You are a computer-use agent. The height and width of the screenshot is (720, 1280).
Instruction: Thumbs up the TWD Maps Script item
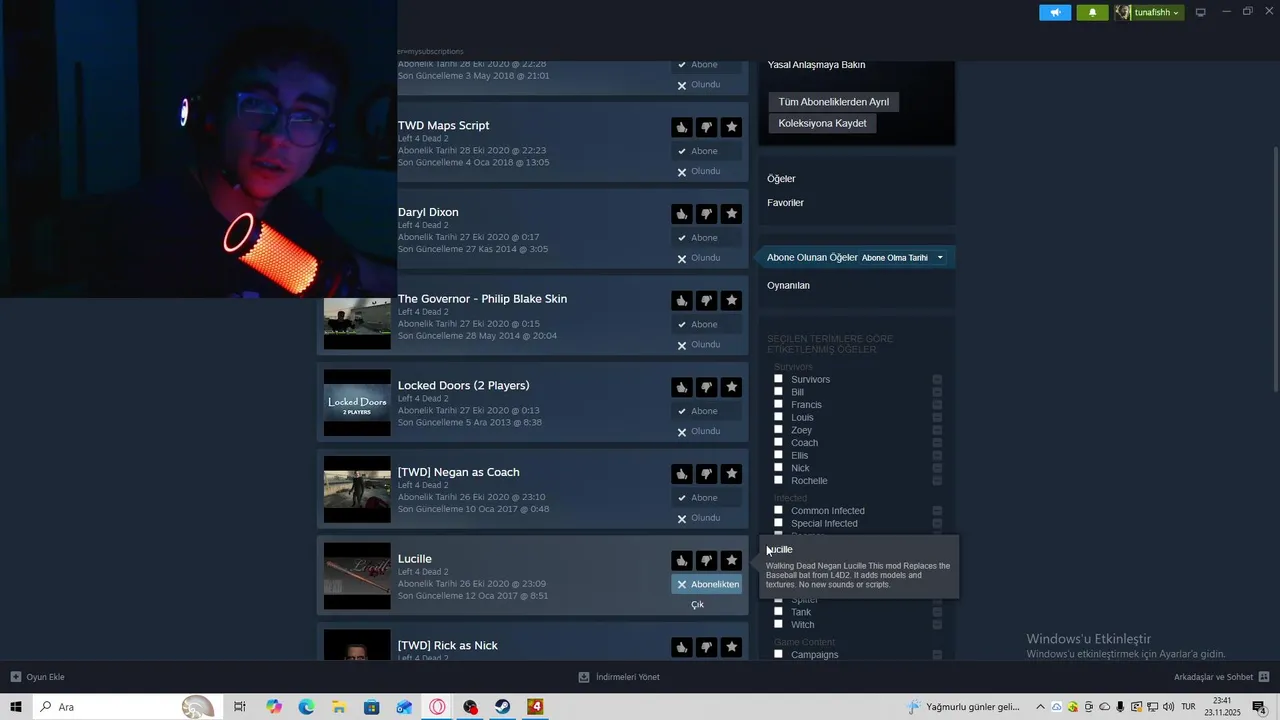tap(681, 127)
